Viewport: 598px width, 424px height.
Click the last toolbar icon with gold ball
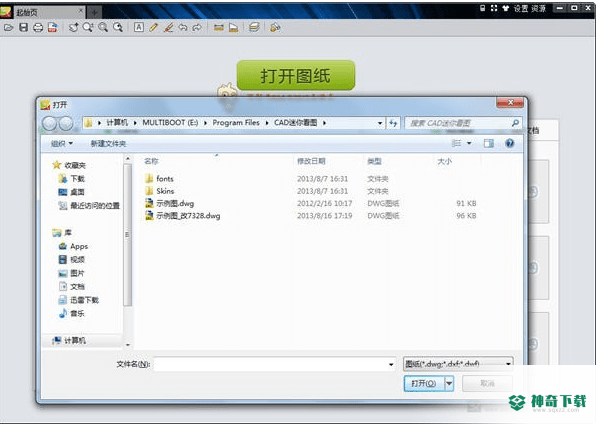point(275,27)
